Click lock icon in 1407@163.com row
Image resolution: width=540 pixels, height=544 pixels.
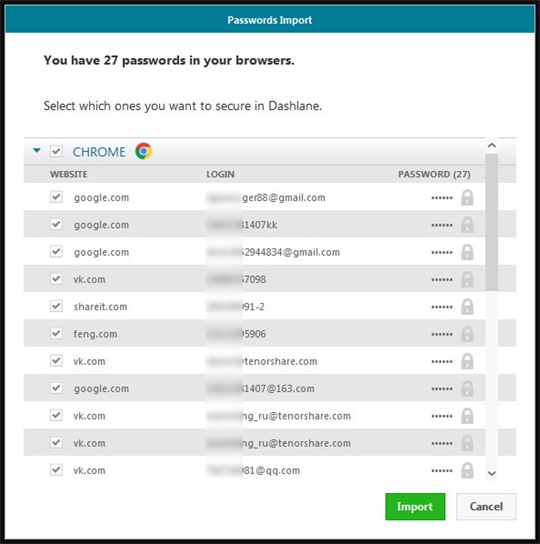pyautogui.click(x=467, y=389)
